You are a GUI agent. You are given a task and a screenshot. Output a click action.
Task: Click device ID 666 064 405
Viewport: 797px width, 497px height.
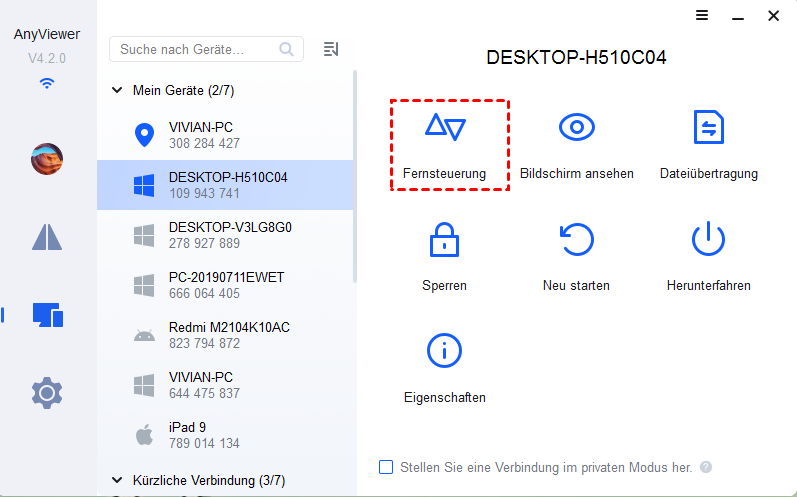click(x=204, y=293)
